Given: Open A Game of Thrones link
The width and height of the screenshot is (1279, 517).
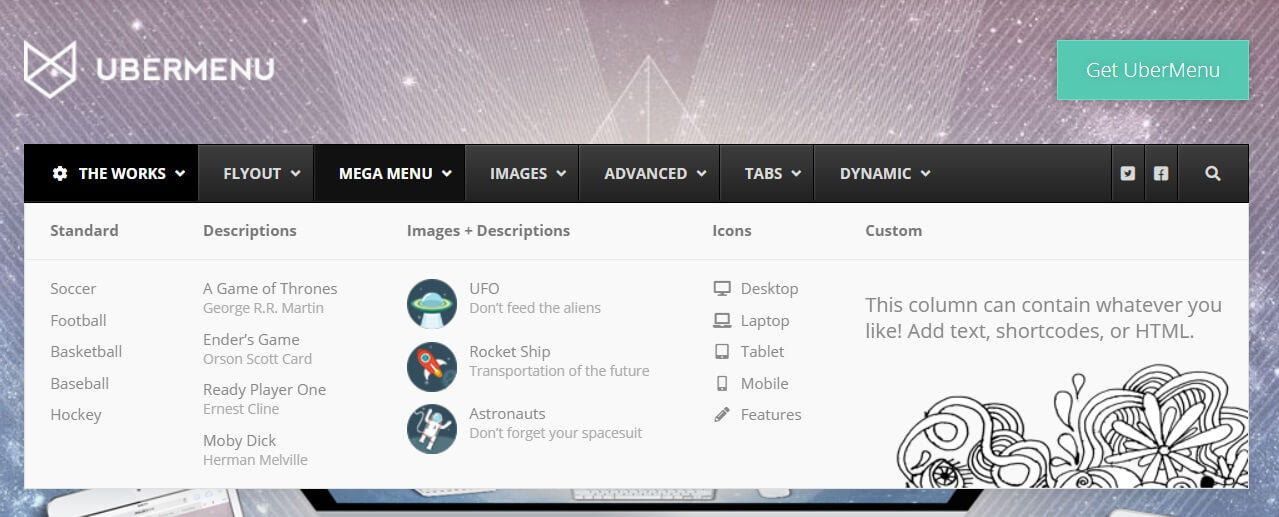Looking at the screenshot, I should (270, 288).
